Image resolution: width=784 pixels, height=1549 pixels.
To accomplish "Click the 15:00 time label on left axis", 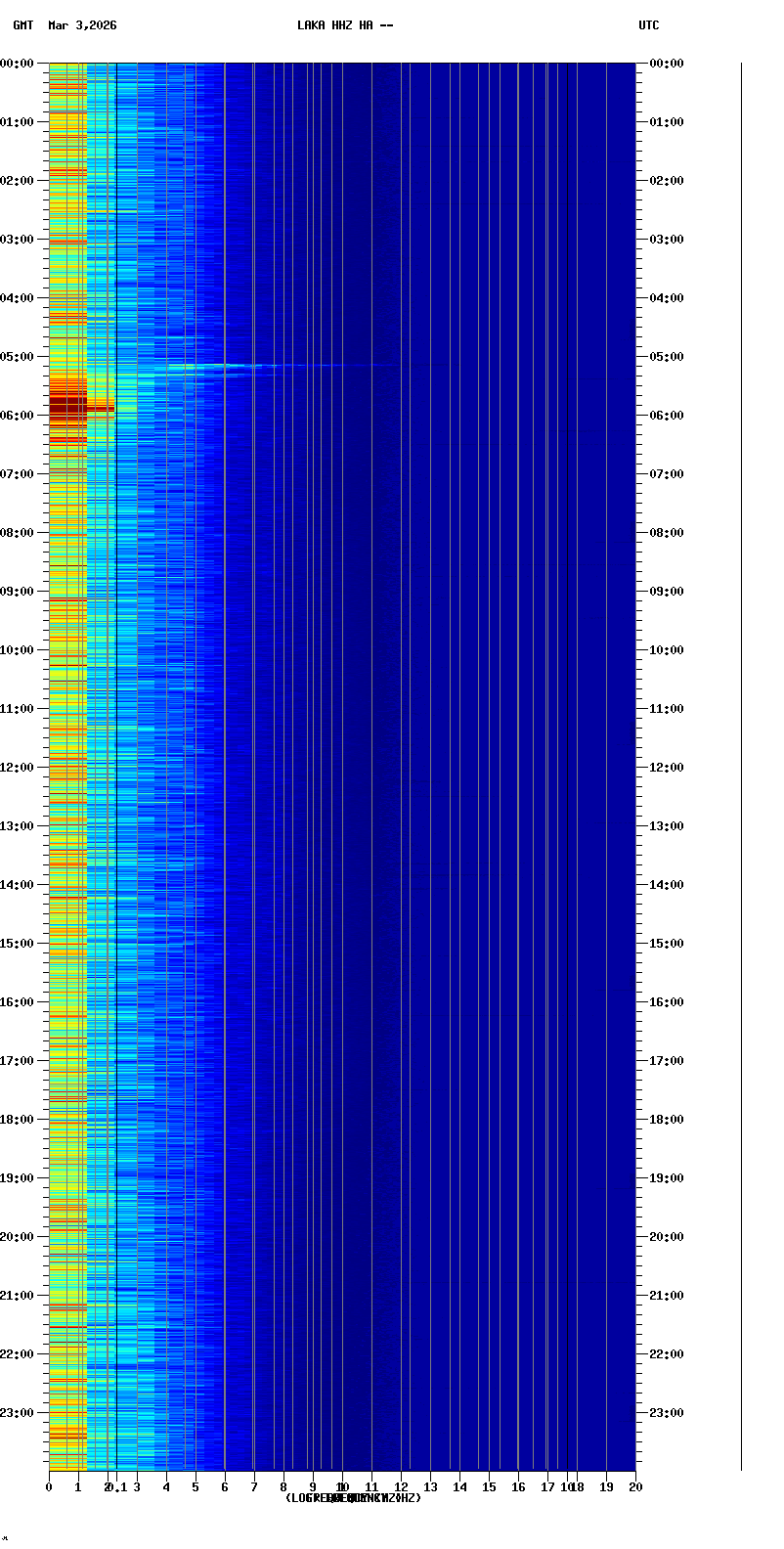I will [17, 944].
